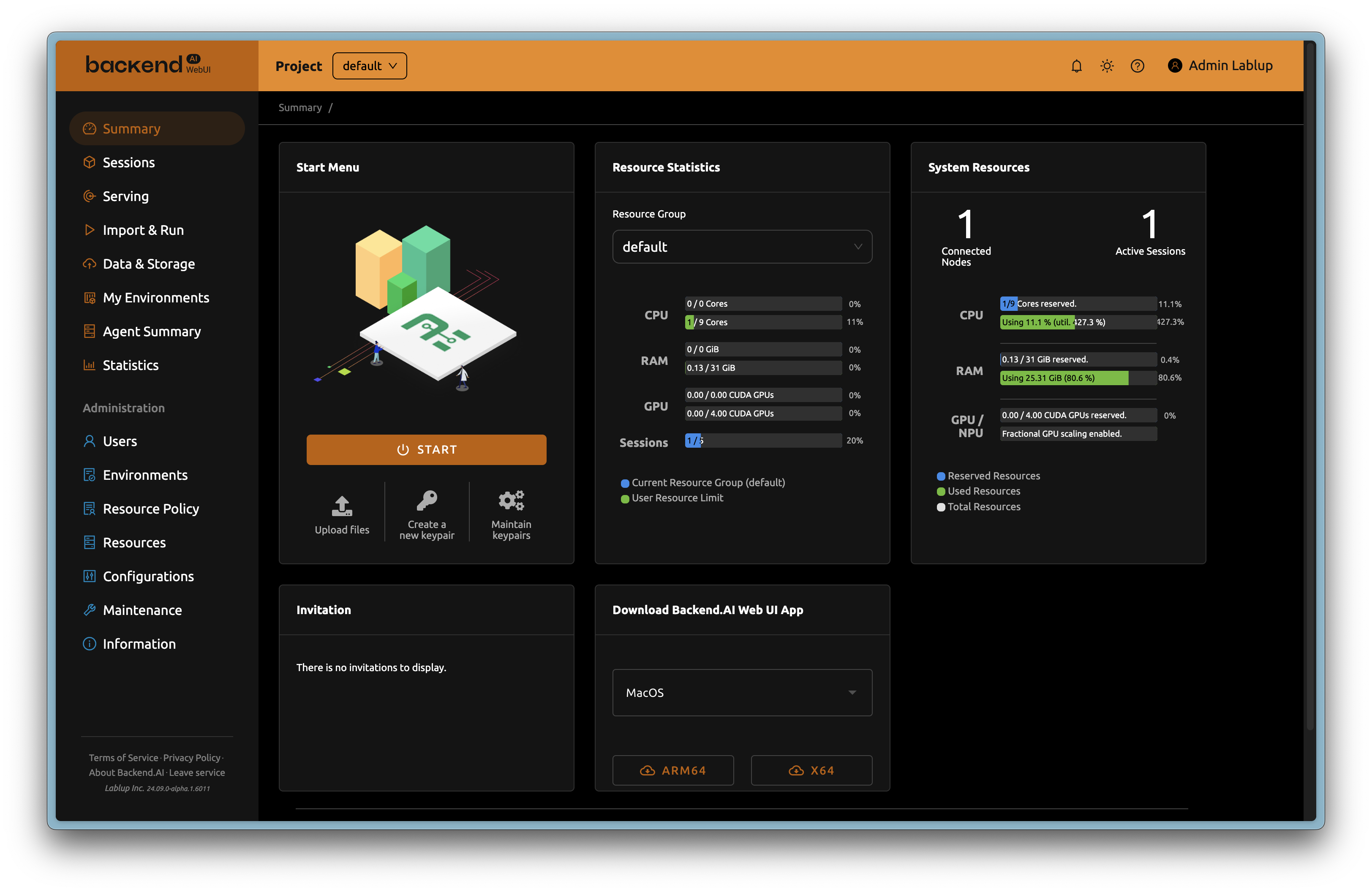Screen dimensions: 1372x892
Task: Click the Resource Policy icon
Action: click(x=90, y=509)
